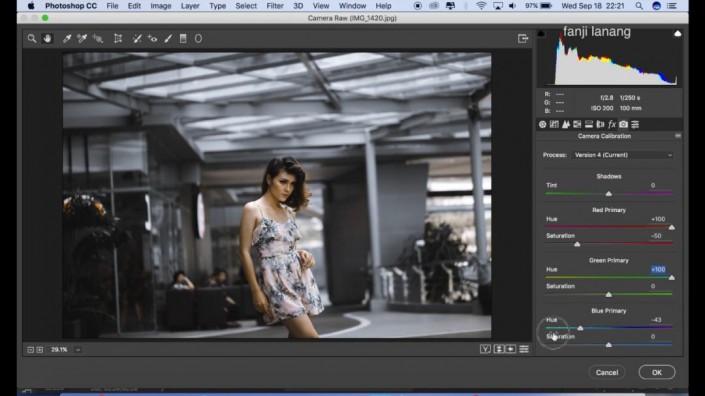This screenshot has width=705, height=396.
Task: Toggle shadow clipping warning in histogram
Action: 541,33
